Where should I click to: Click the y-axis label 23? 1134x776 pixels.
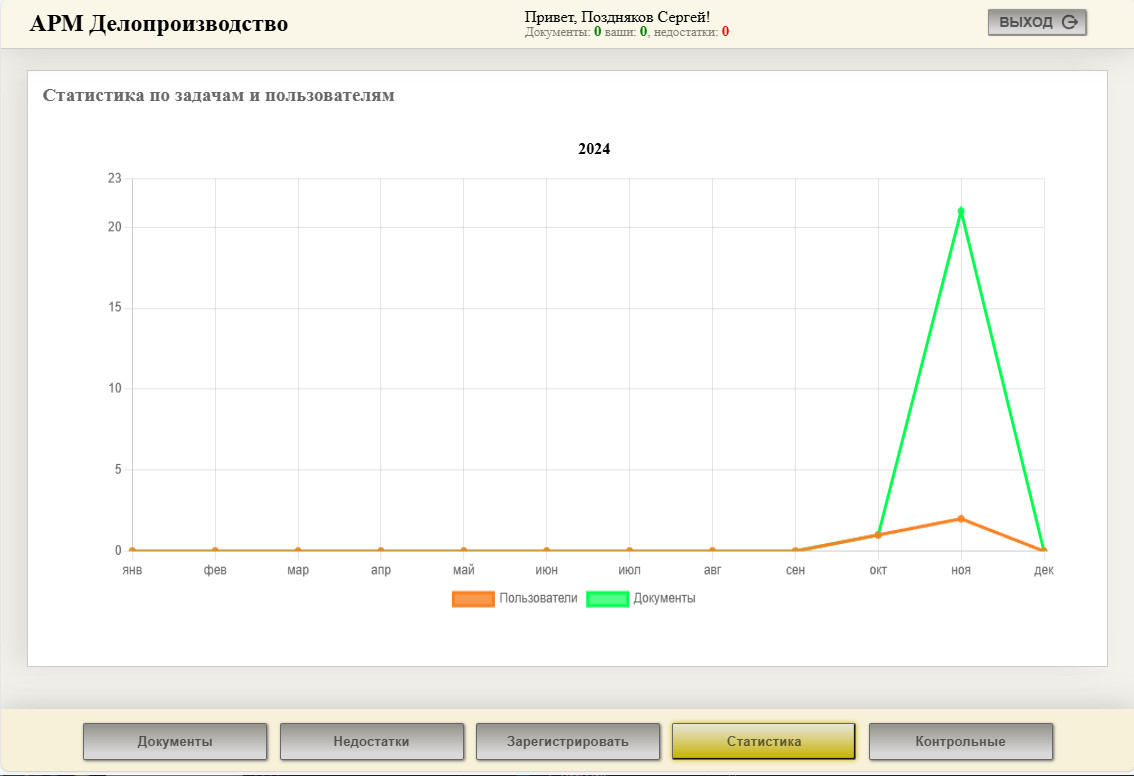[x=115, y=178]
